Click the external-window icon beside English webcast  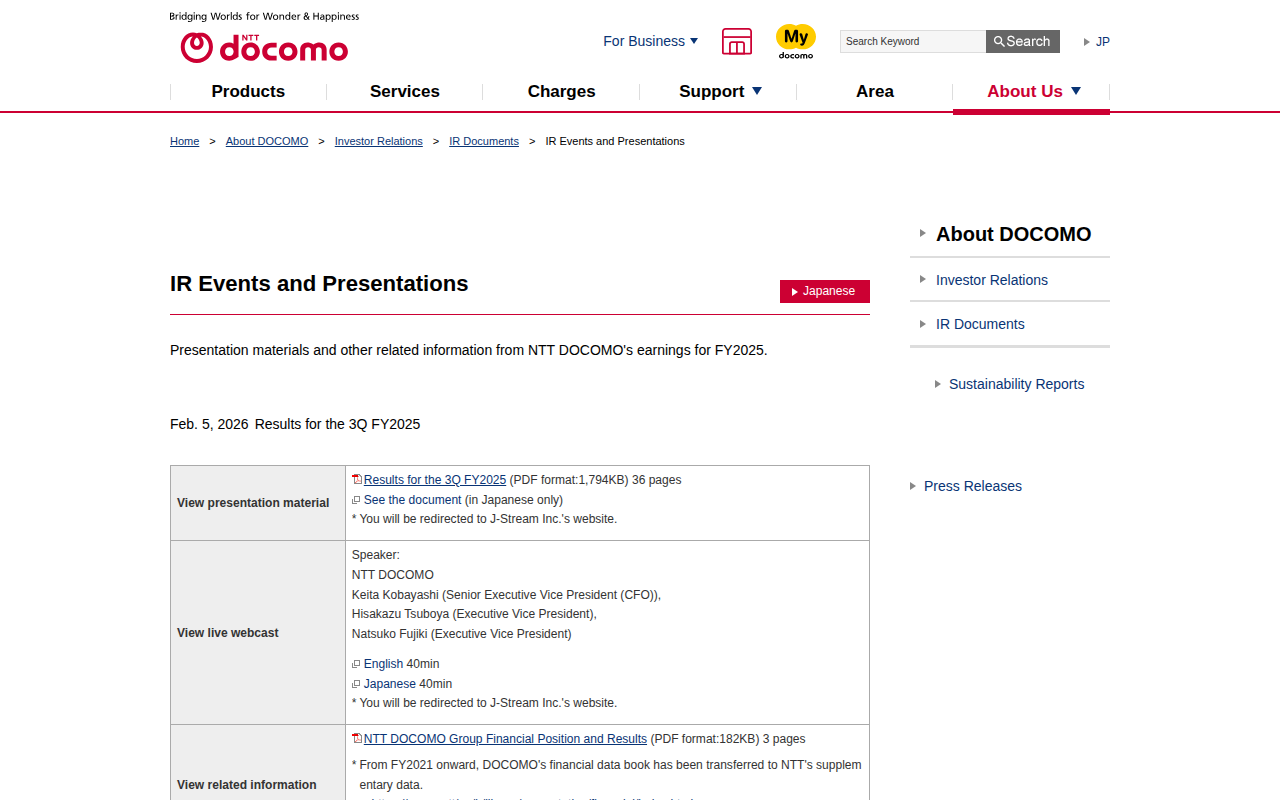pos(356,664)
